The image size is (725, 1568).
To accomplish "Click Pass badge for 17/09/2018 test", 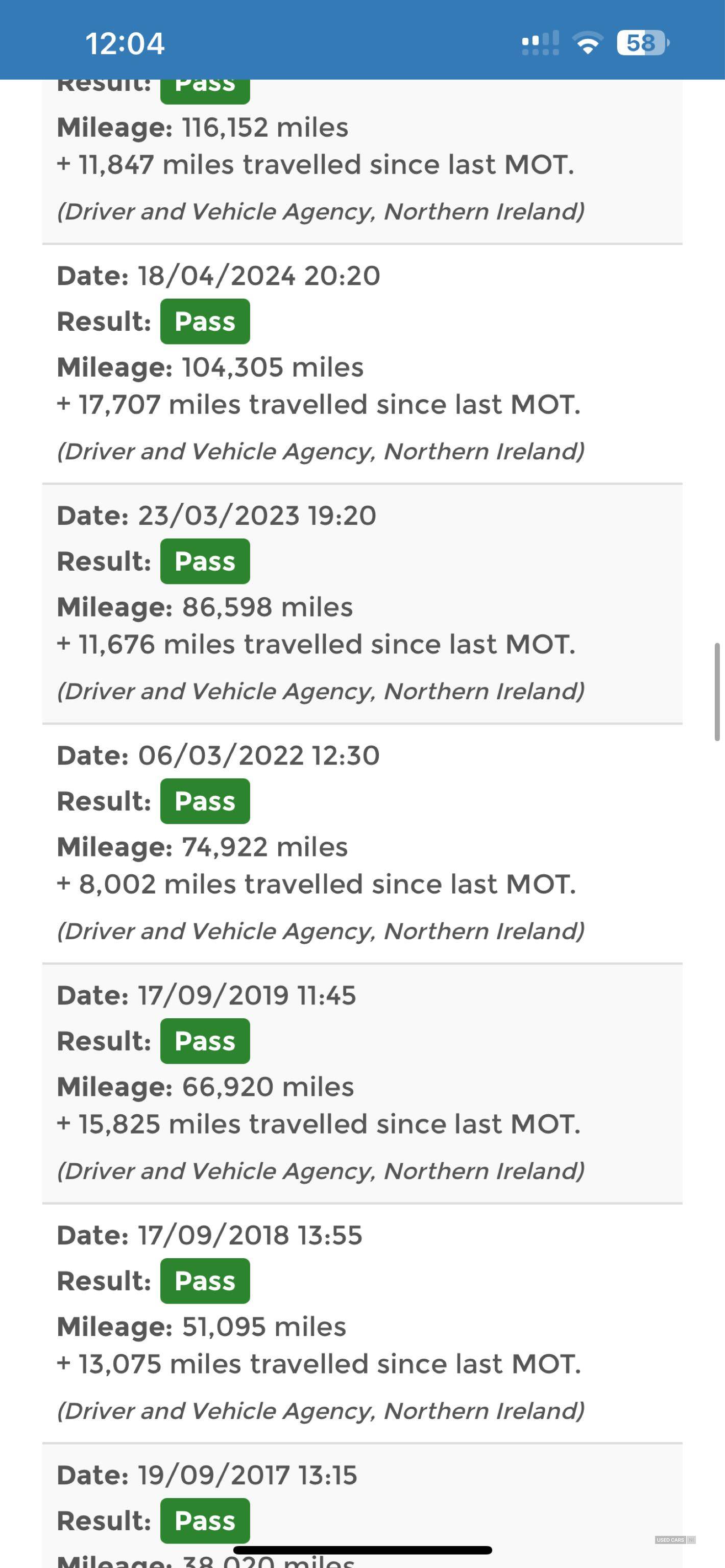I will pos(205,1281).
